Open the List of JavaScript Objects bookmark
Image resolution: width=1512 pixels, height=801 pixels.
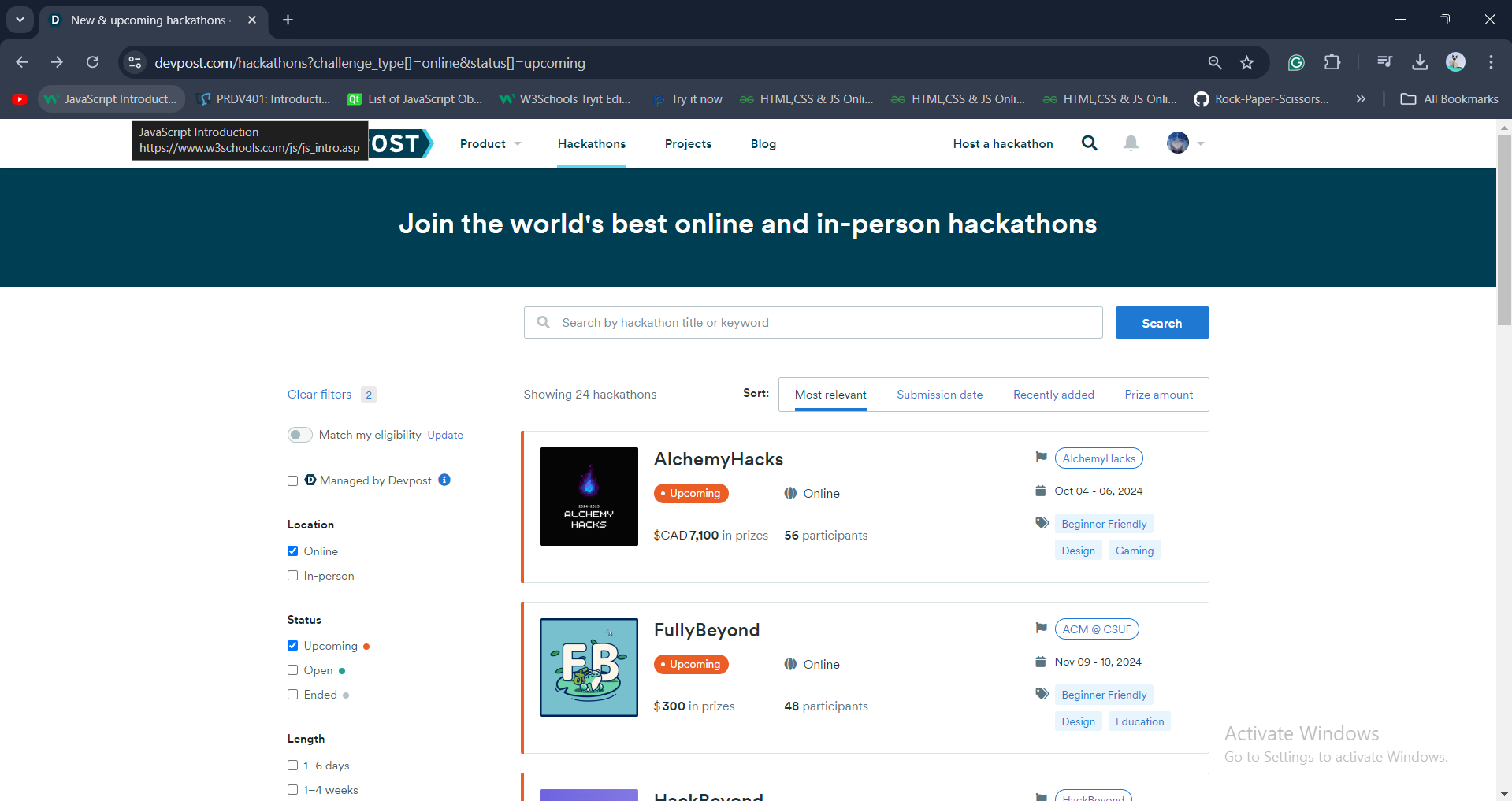coord(415,99)
